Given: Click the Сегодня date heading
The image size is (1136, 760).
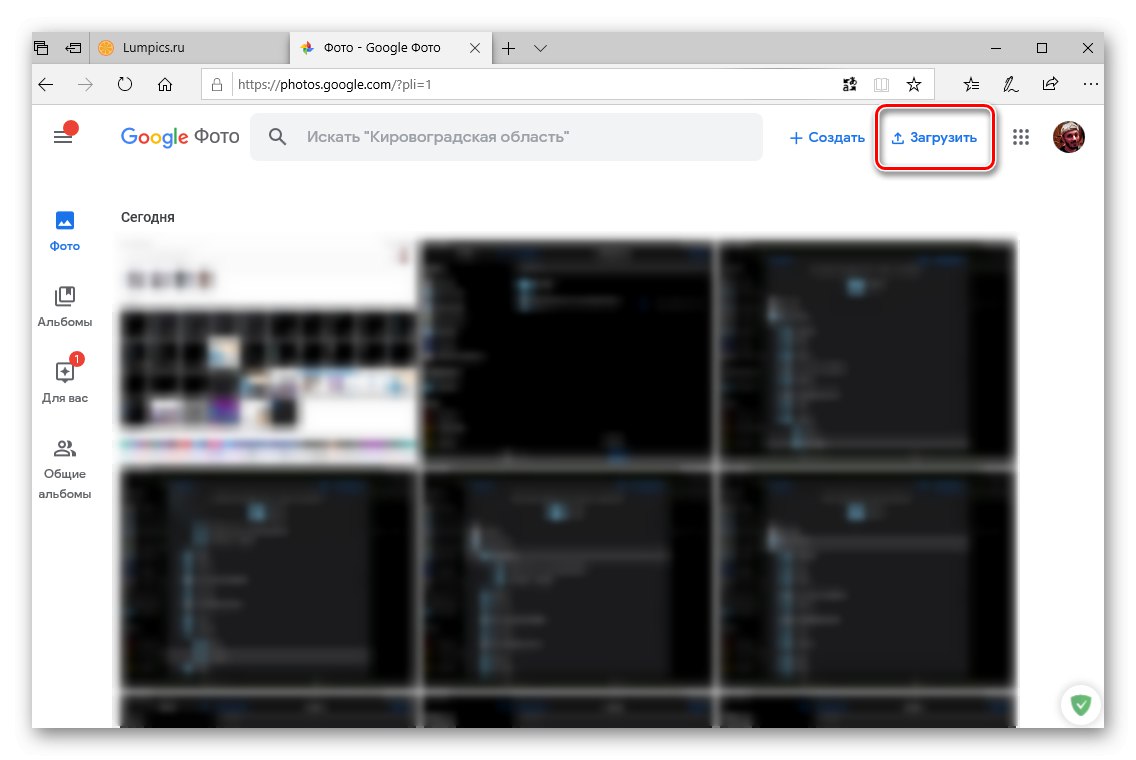Looking at the screenshot, I should click(148, 217).
